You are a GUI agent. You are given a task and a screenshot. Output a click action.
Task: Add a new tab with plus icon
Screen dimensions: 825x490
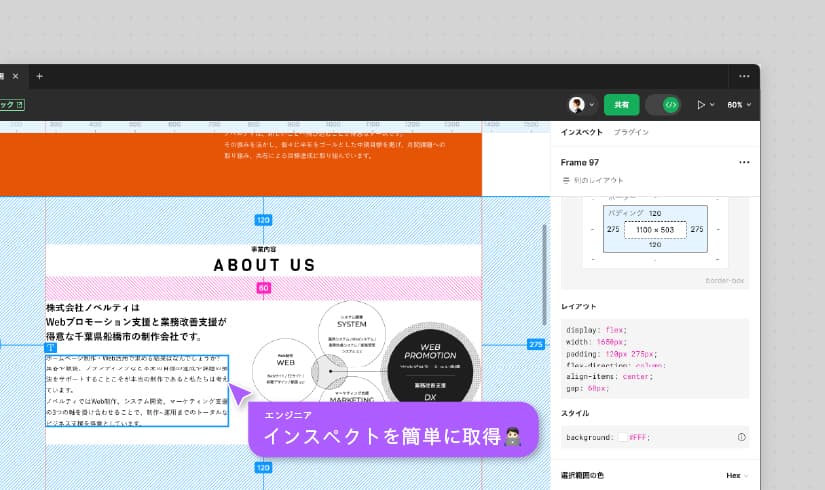[x=40, y=76]
